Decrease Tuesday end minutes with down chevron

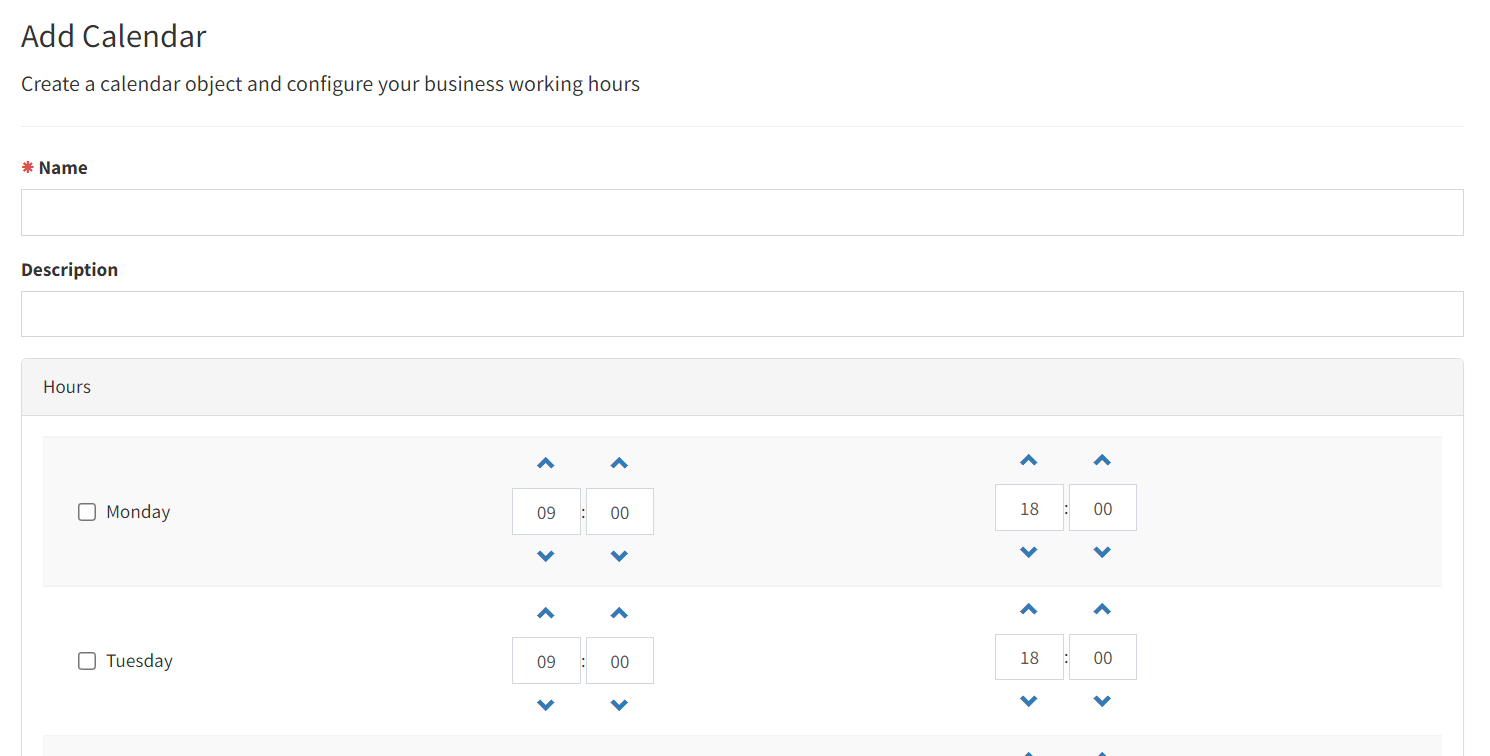click(x=1102, y=701)
